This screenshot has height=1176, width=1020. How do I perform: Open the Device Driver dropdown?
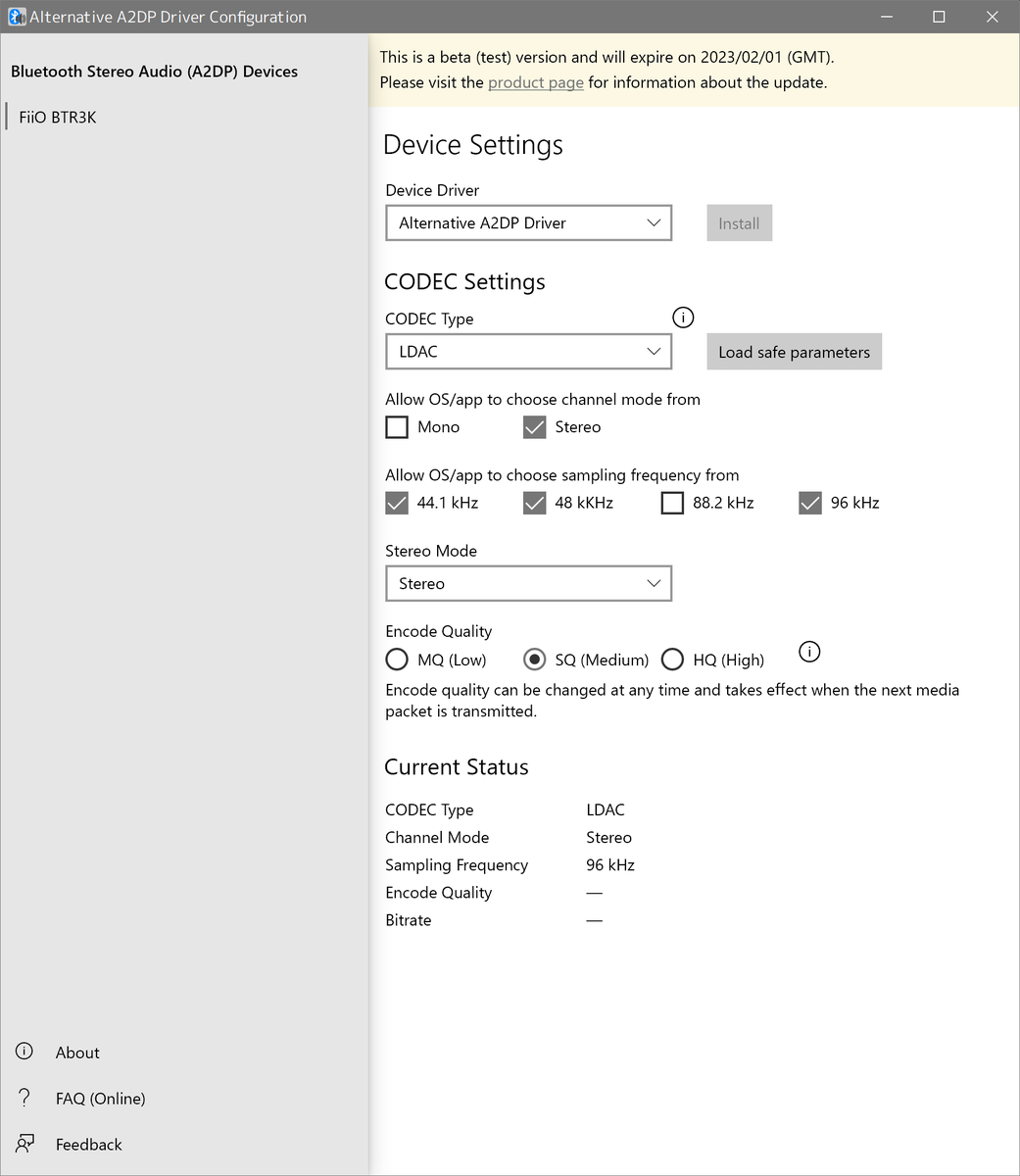tap(528, 222)
